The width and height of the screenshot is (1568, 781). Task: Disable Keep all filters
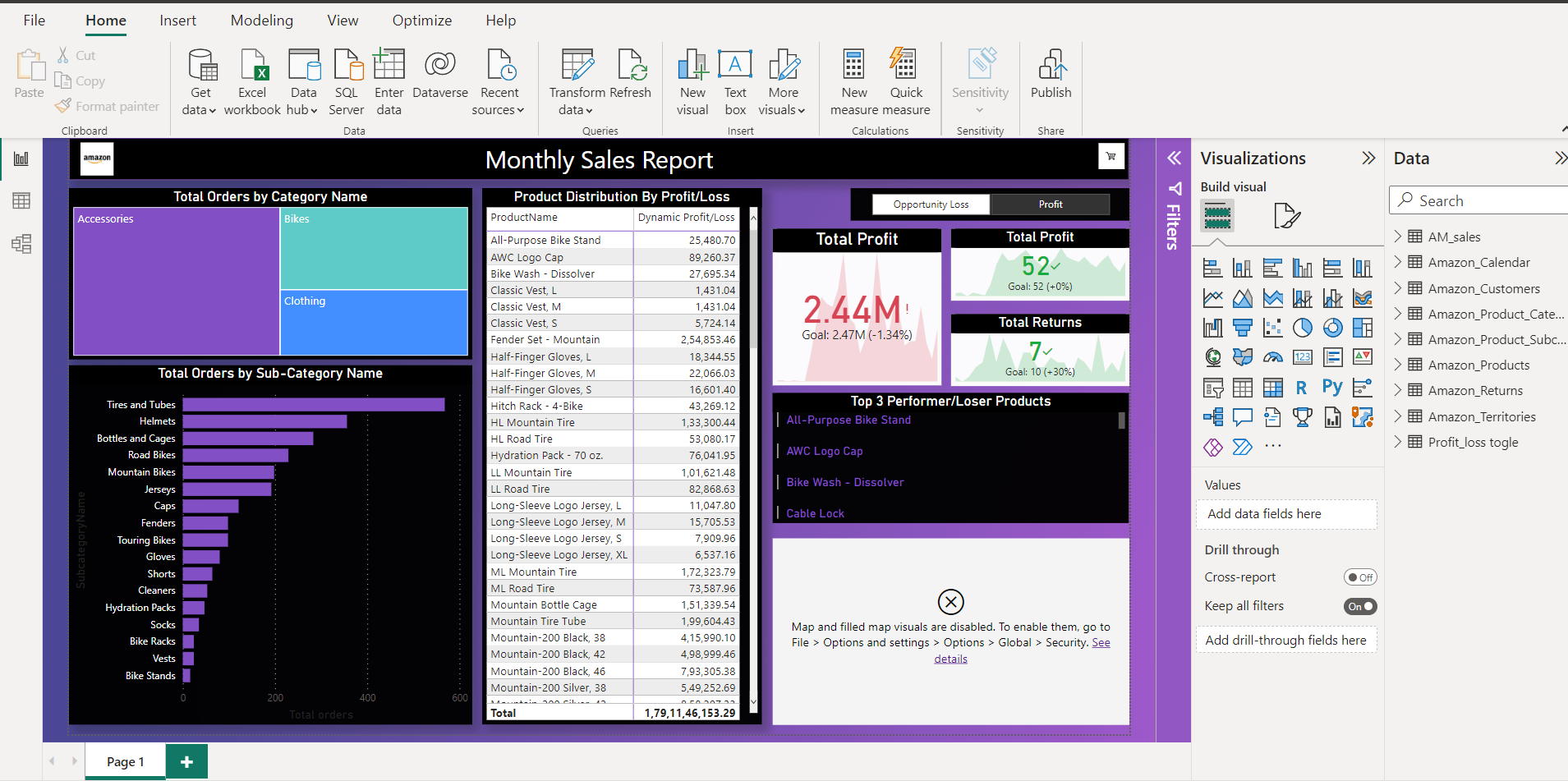pos(1360,606)
